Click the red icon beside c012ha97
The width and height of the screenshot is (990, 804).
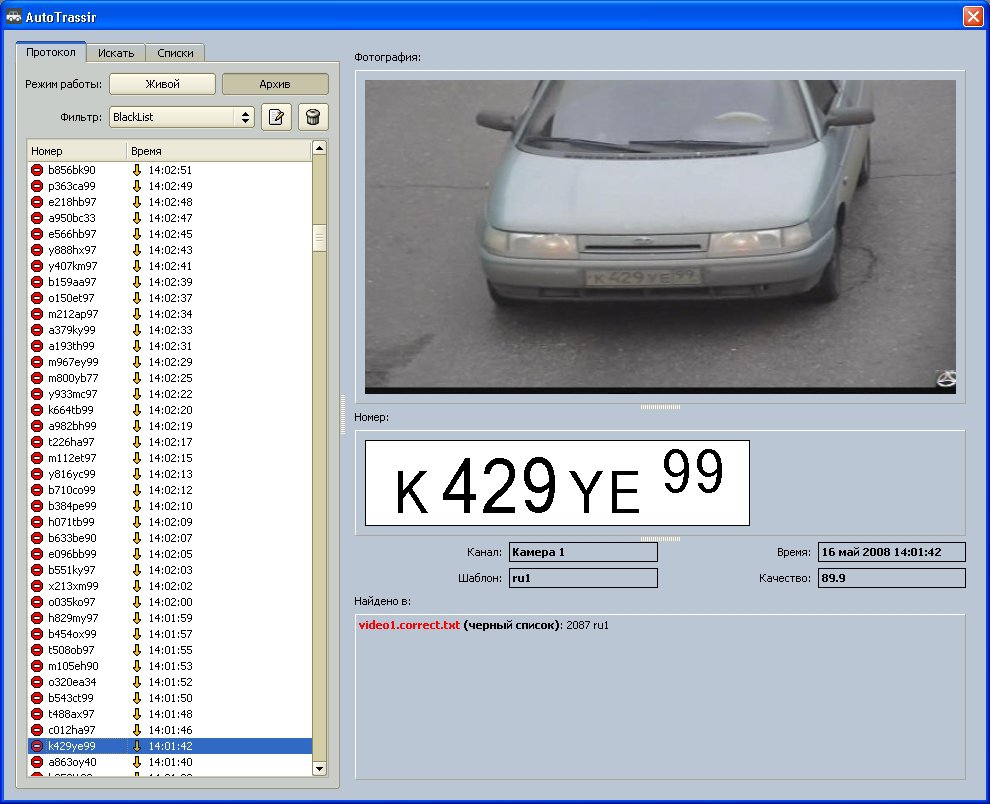pos(36,730)
